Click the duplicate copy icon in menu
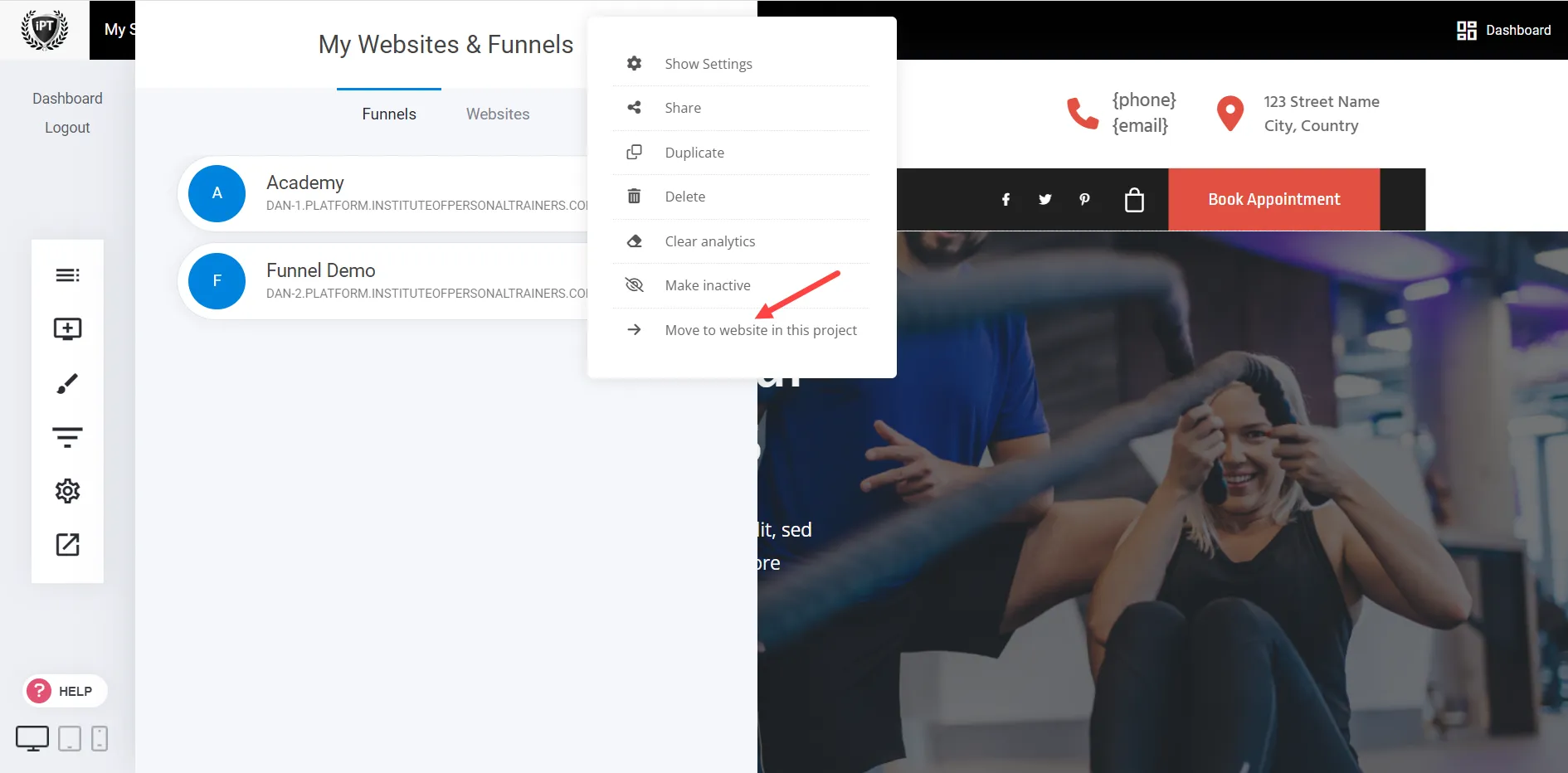1568x773 pixels. pyautogui.click(x=634, y=153)
